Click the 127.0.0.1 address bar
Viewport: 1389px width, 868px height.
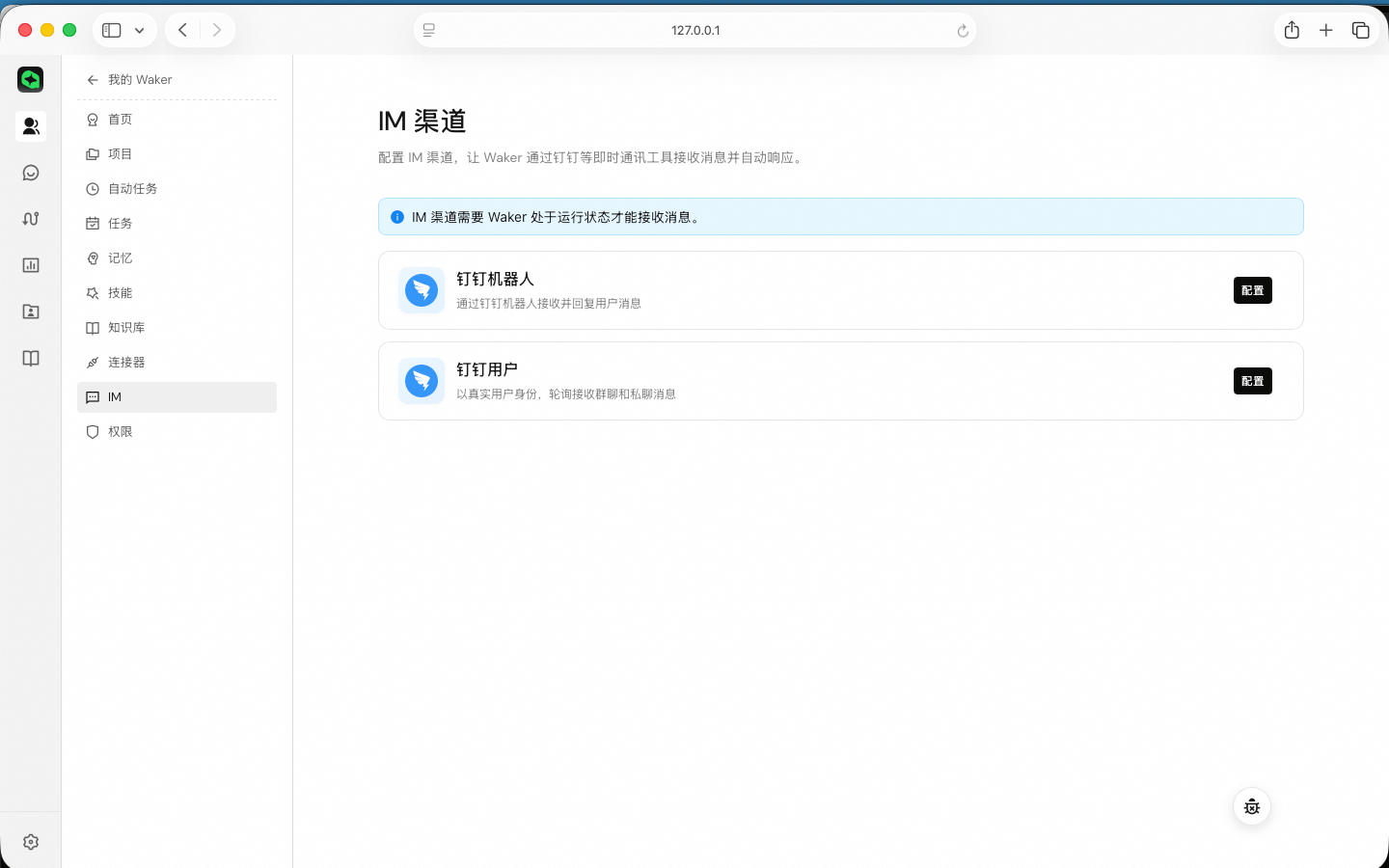point(695,30)
